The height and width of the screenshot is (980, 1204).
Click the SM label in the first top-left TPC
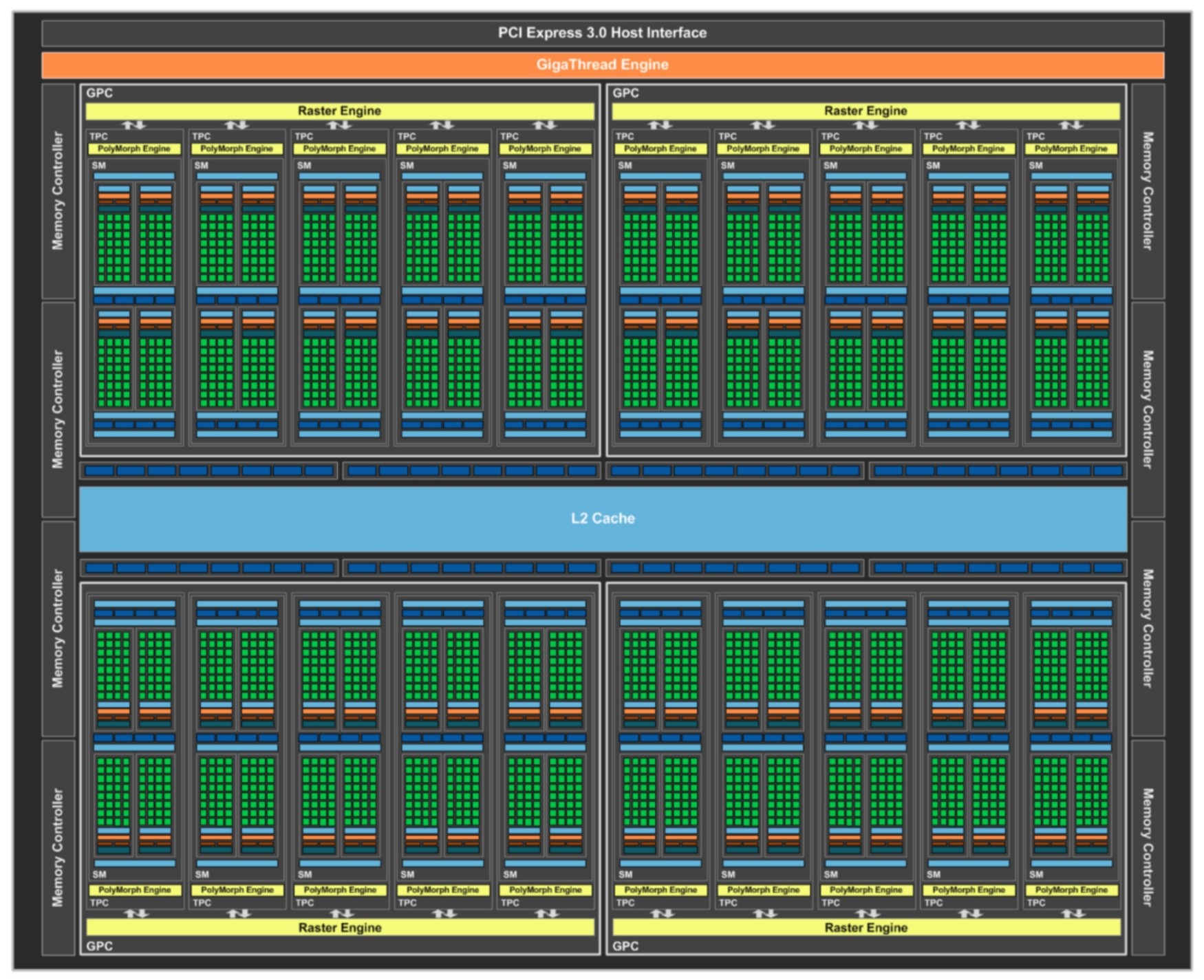pyautogui.click(x=99, y=166)
